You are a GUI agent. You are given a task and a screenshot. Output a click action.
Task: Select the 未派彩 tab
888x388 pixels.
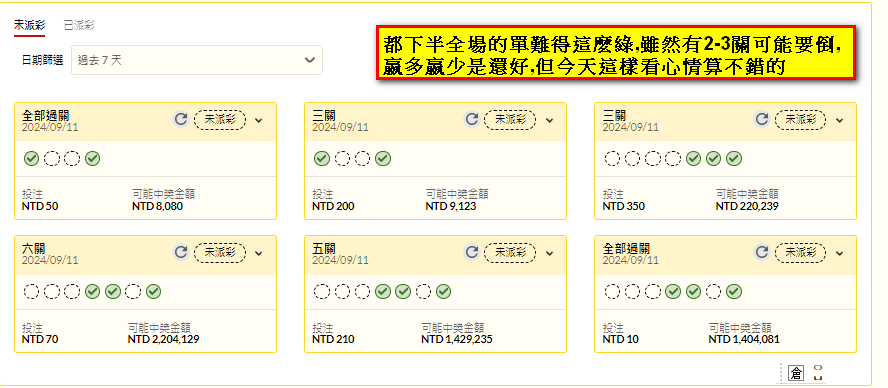coord(29,25)
